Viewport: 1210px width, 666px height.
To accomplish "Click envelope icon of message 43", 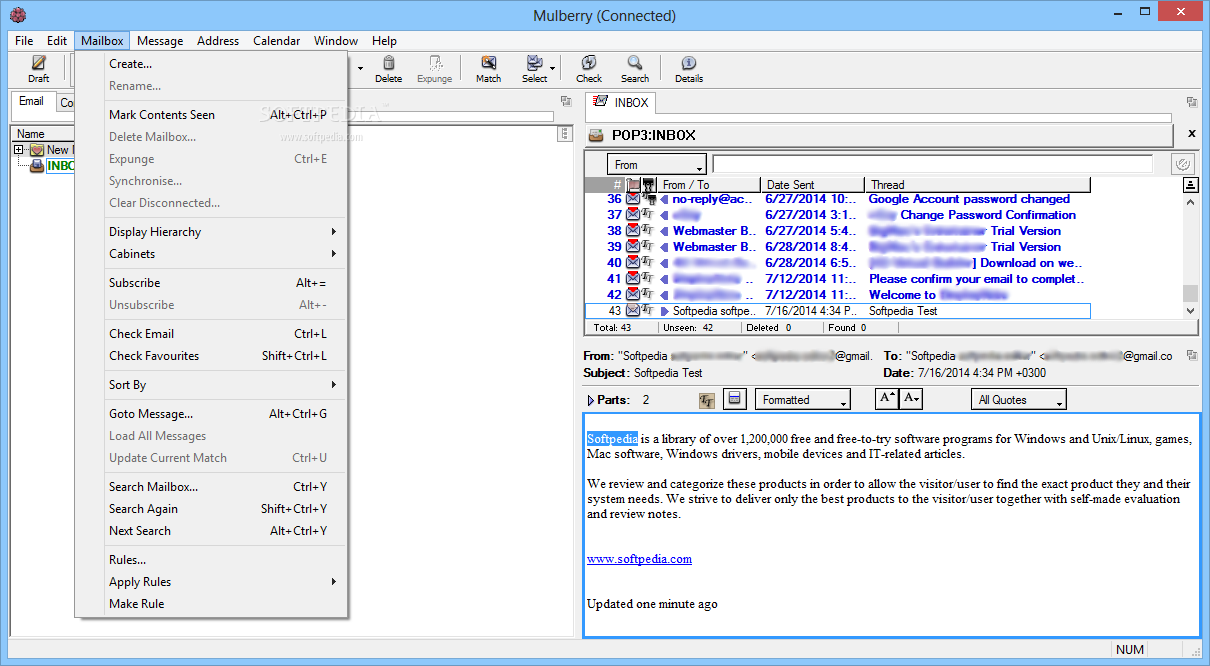I will point(633,311).
